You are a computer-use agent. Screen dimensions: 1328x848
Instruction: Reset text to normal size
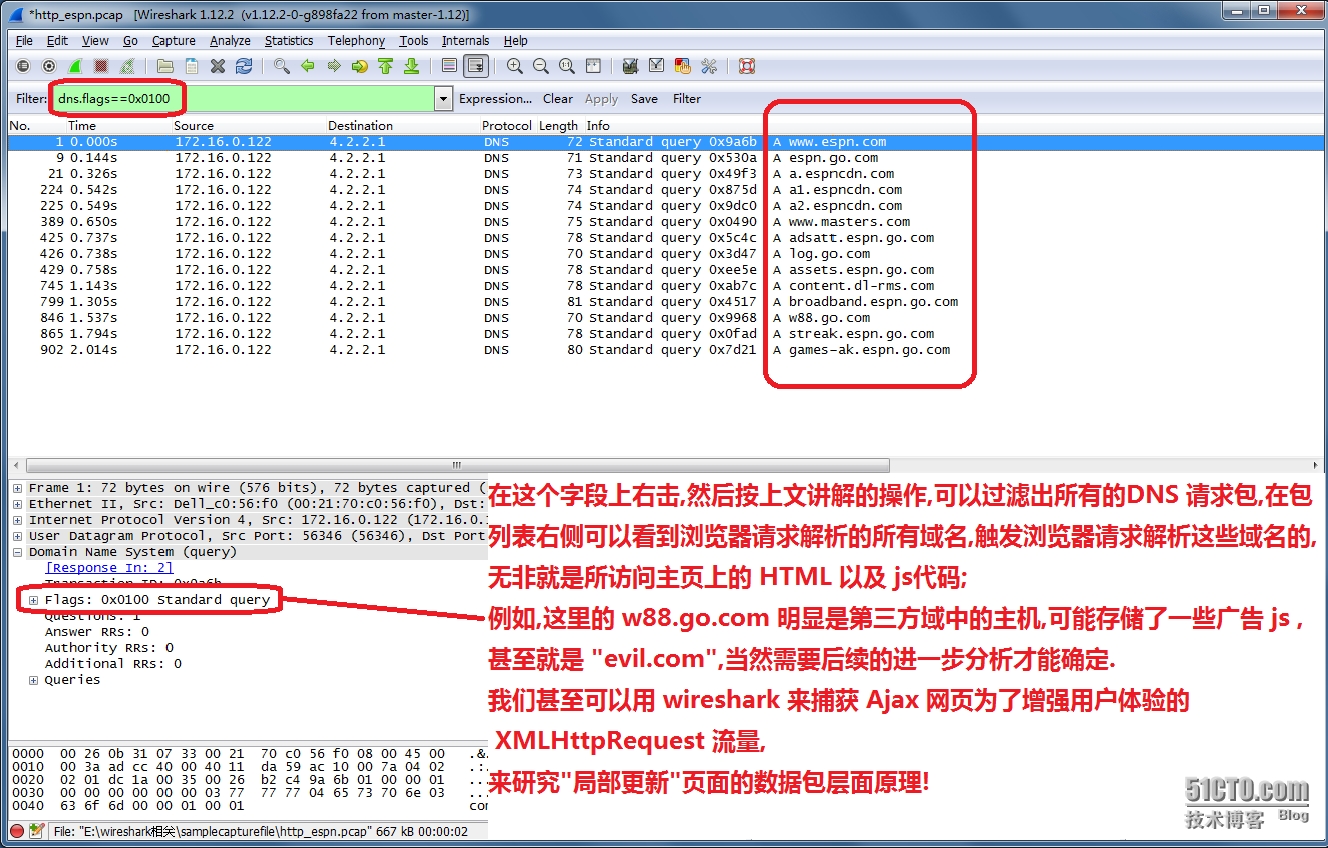tap(567, 66)
